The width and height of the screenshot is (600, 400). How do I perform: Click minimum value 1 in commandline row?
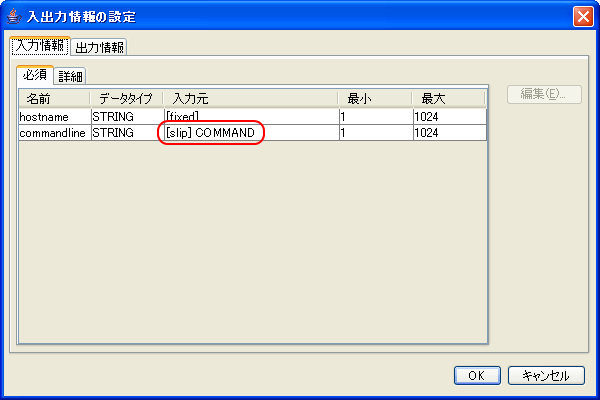point(376,133)
